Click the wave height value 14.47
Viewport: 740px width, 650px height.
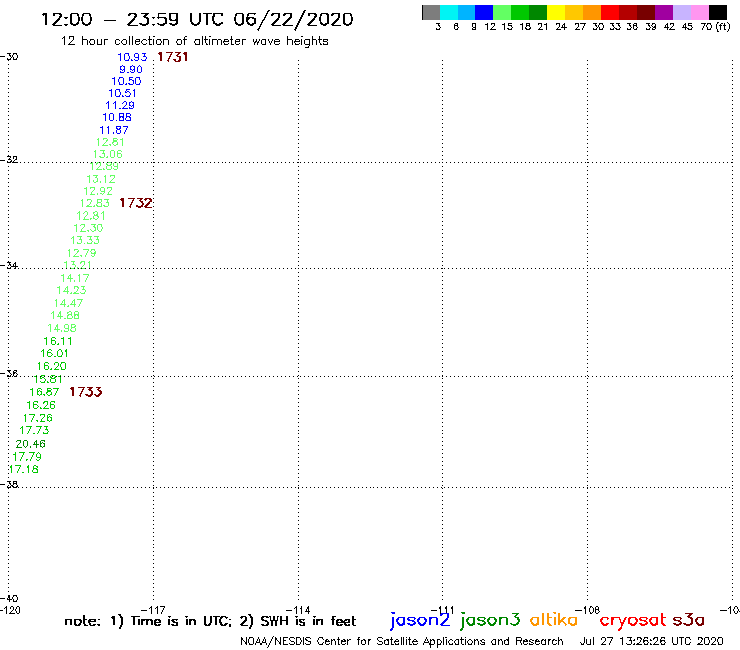click(x=68, y=303)
